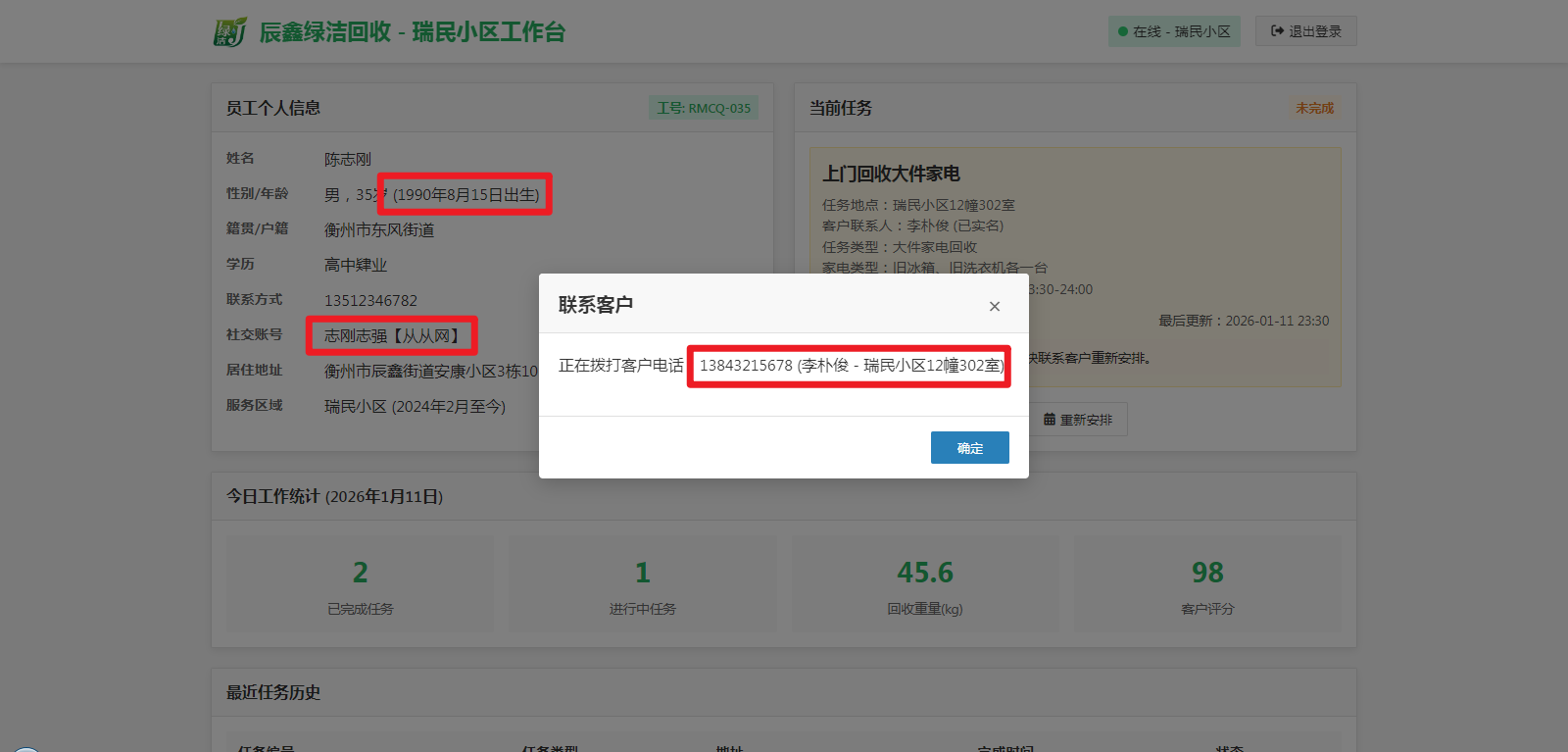Click the 今日工作统计 section heading

coord(334,496)
